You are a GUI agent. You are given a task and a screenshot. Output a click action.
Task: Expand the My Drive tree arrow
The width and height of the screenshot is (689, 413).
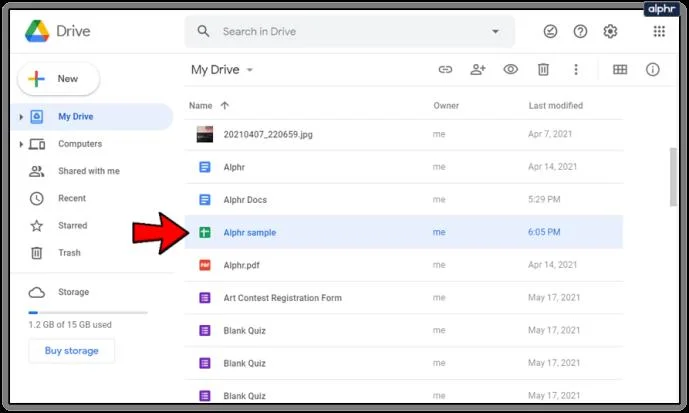tap(21, 116)
